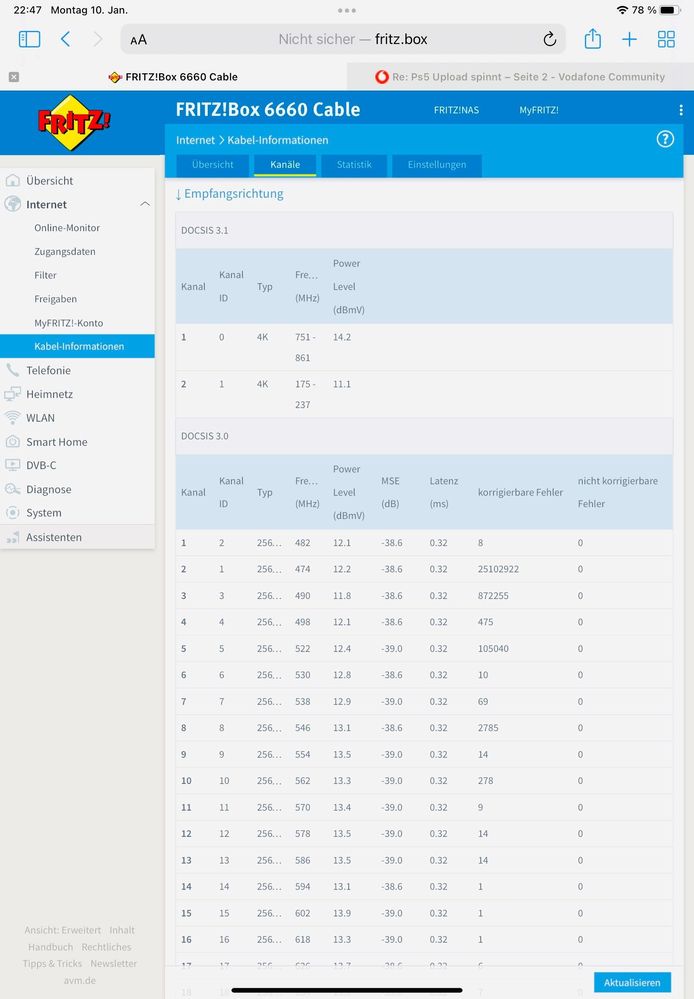
Task: Click the WLAN wifi icon
Action: point(12,417)
